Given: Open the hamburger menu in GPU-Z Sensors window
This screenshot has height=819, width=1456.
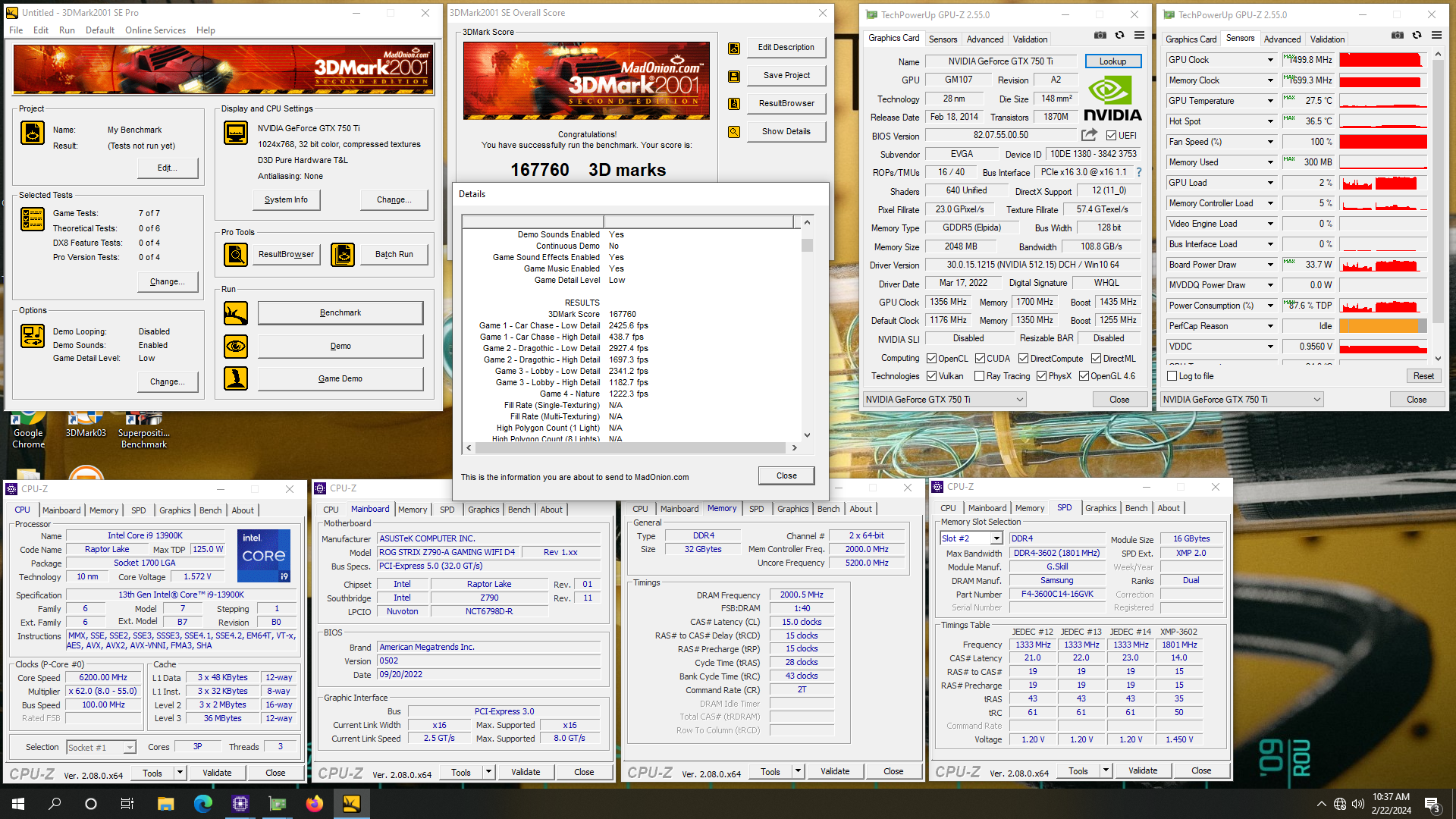Looking at the screenshot, I should [x=1436, y=35].
